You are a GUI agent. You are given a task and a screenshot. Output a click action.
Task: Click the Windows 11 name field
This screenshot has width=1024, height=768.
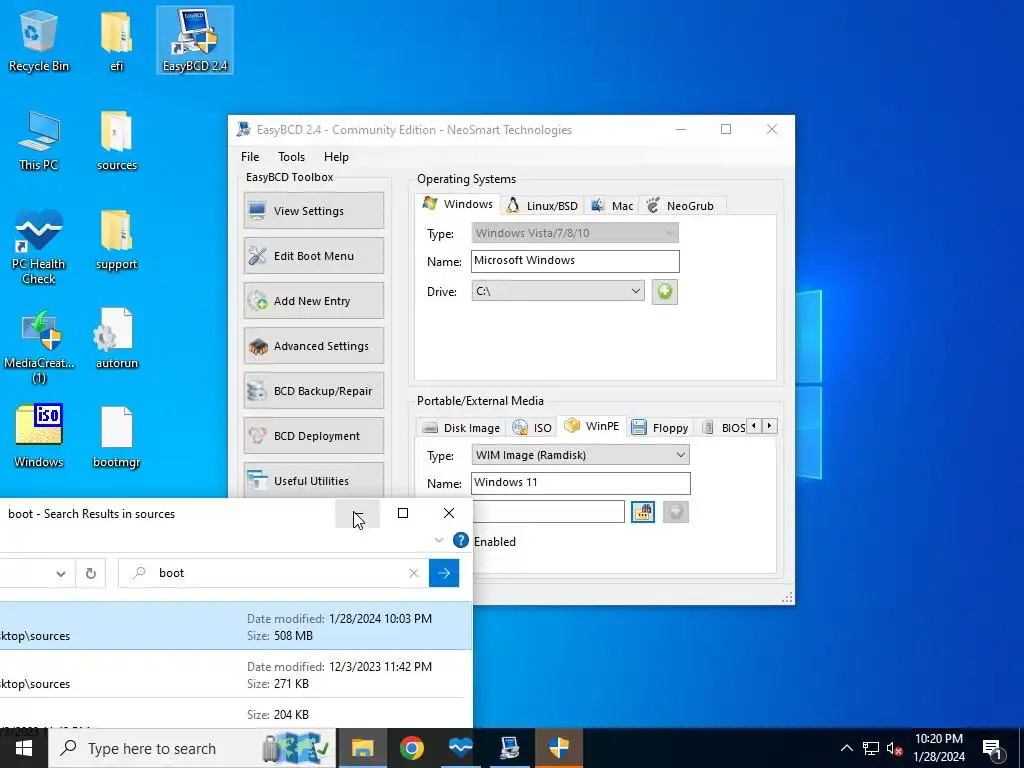pos(581,483)
